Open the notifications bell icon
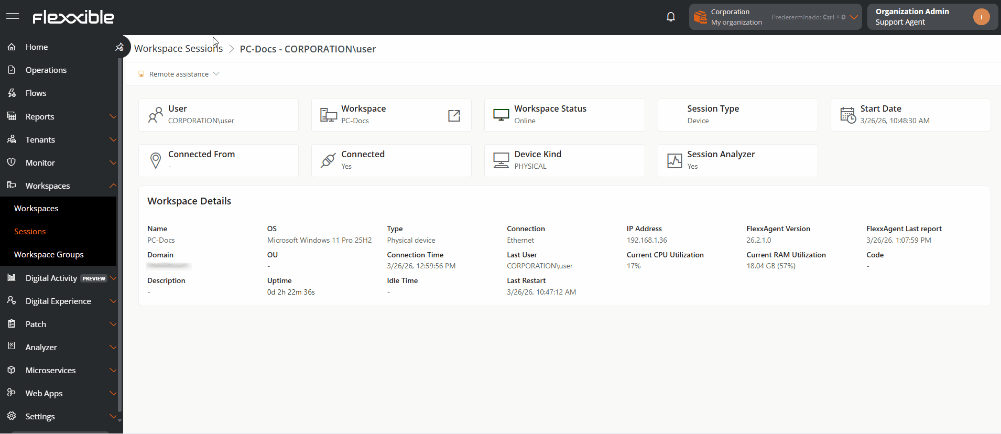1001x434 pixels. (670, 17)
